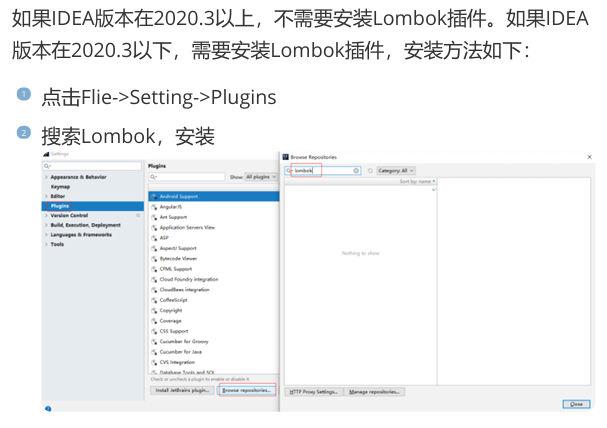Select the CVS Integration row
The height and width of the screenshot is (428, 607).
[214, 363]
